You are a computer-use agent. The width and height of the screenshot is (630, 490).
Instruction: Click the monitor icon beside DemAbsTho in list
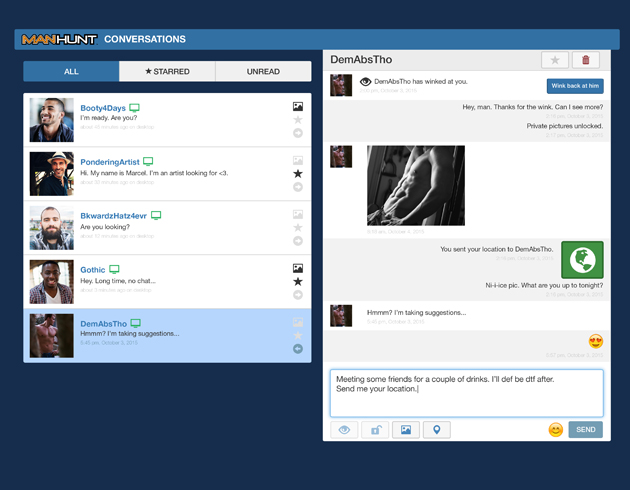pyautogui.click(x=136, y=323)
